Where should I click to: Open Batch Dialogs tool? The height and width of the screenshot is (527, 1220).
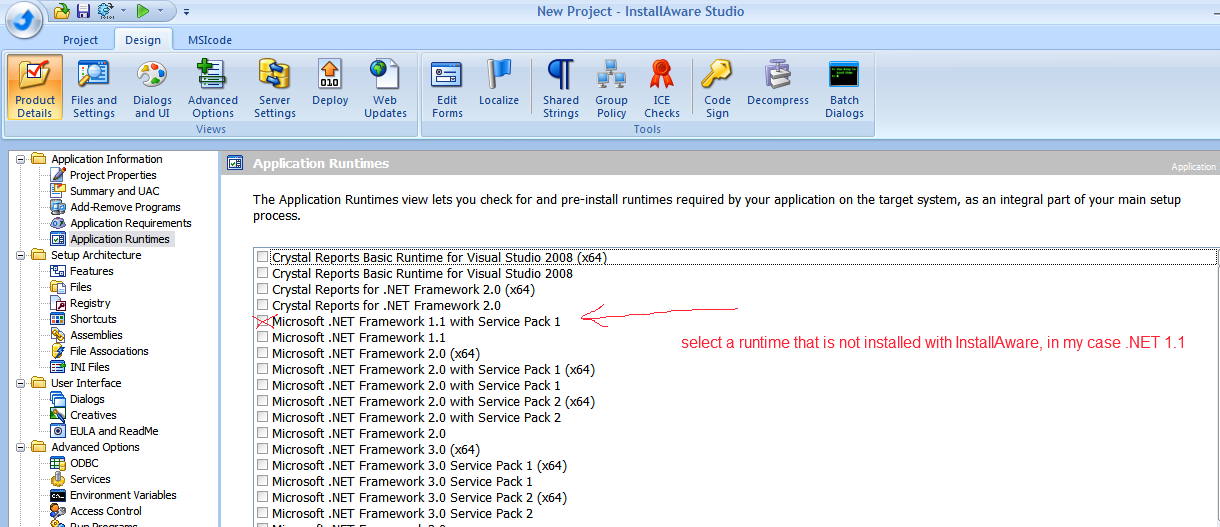coord(844,88)
